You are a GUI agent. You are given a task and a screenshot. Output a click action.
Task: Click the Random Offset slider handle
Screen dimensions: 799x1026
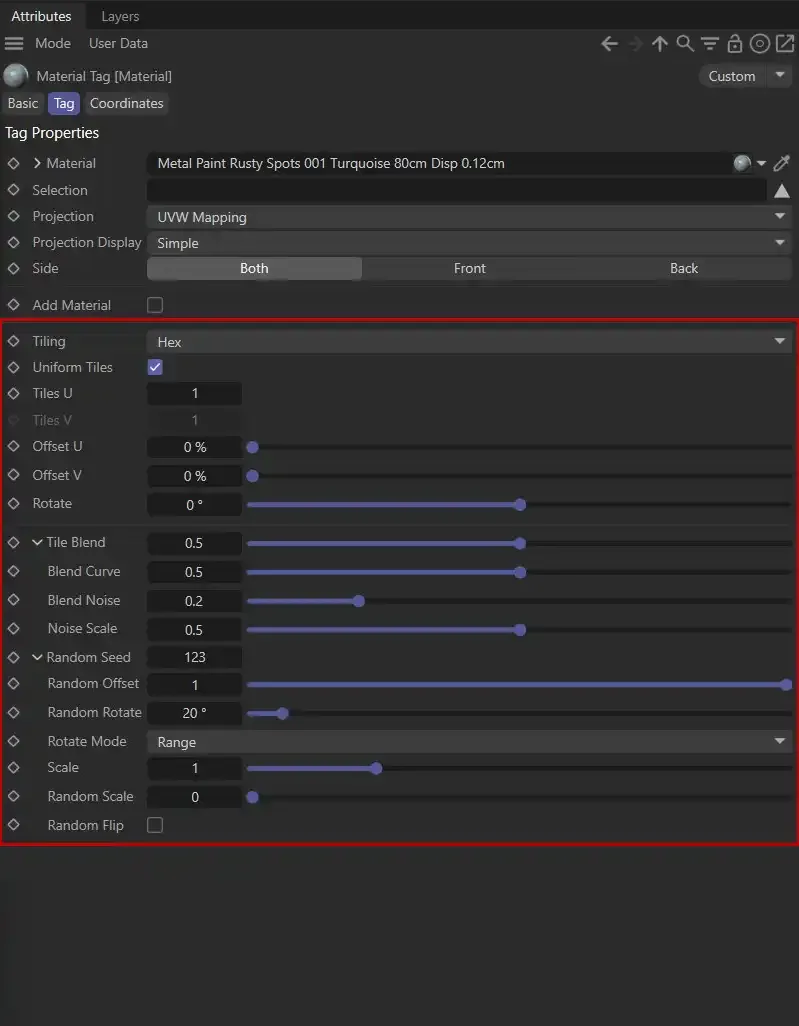click(787, 685)
